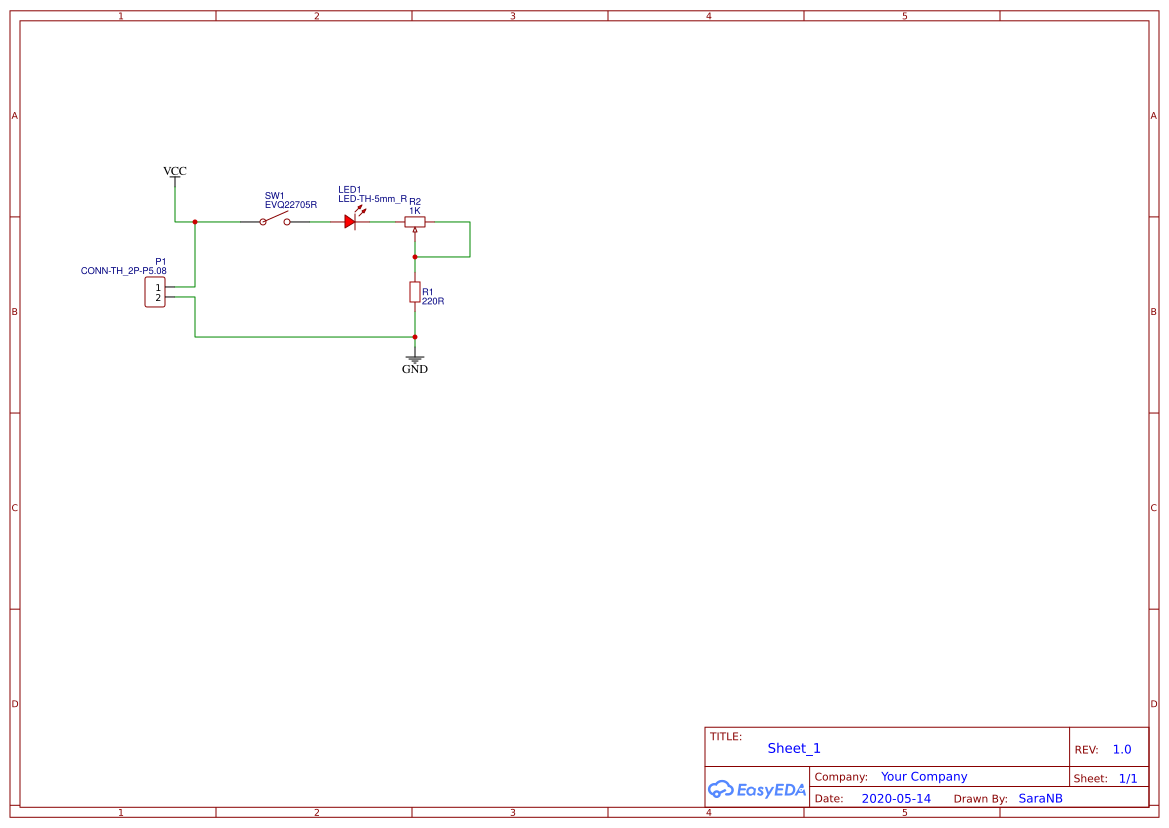Click the SW1 switch symbol

(x=274, y=220)
